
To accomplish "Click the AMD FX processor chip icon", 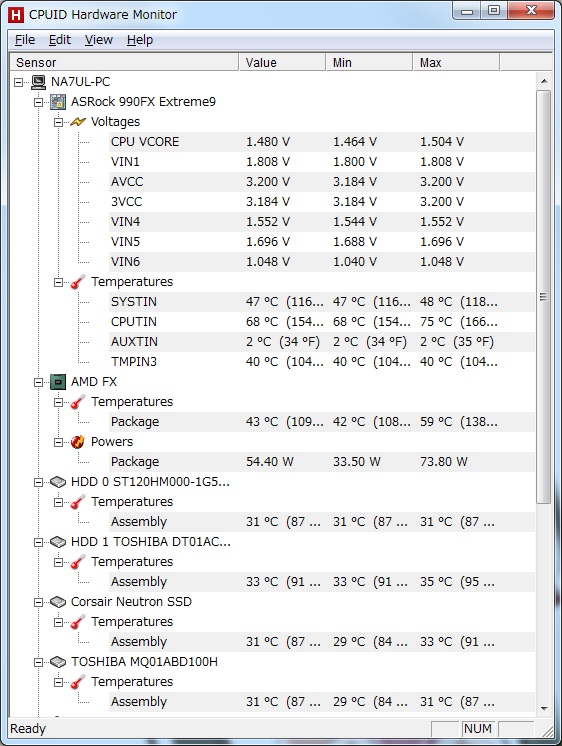I will 58,382.
